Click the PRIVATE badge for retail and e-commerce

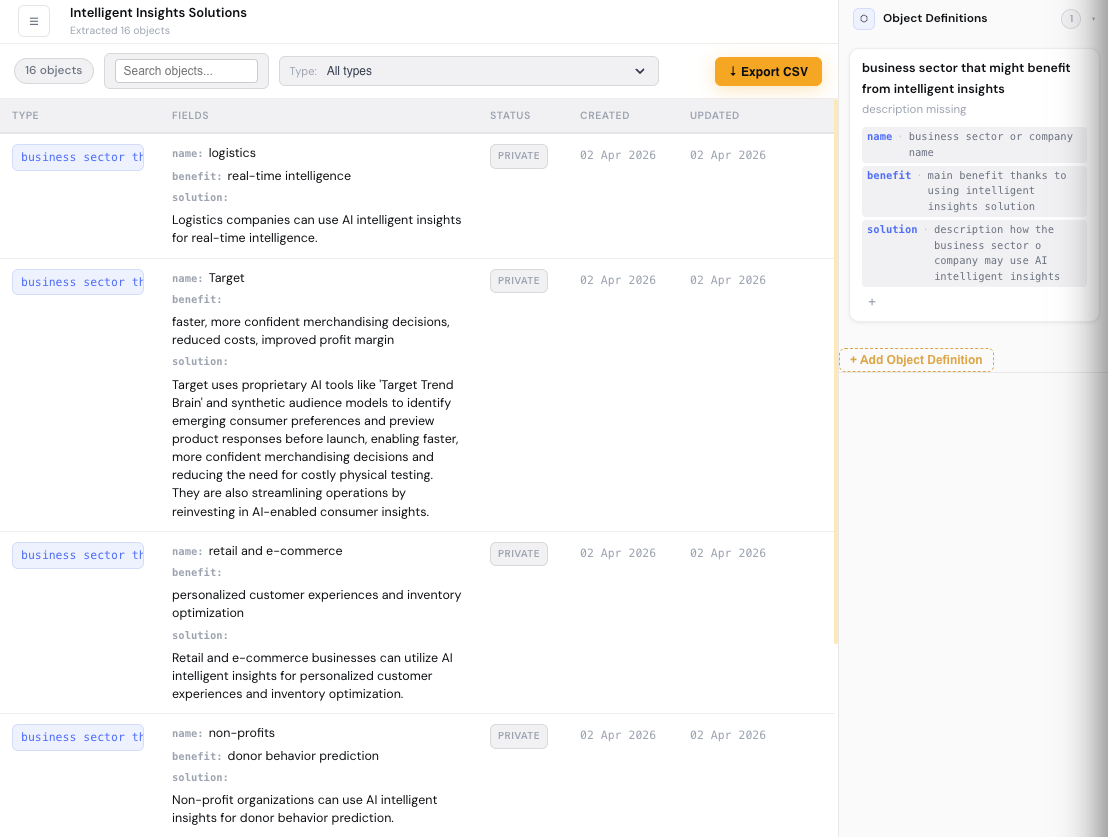(x=519, y=554)
